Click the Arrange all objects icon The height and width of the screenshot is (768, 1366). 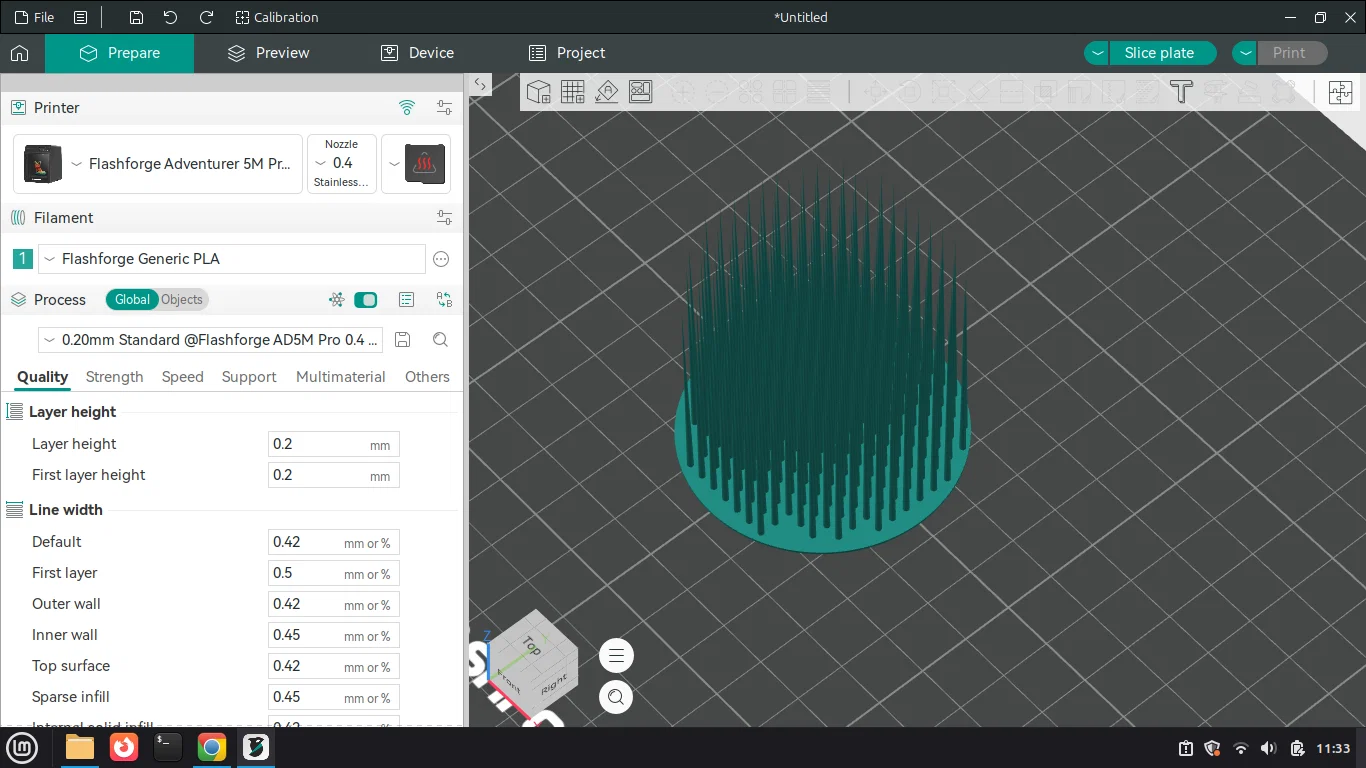pyautogui.click(x=641, y=92)
